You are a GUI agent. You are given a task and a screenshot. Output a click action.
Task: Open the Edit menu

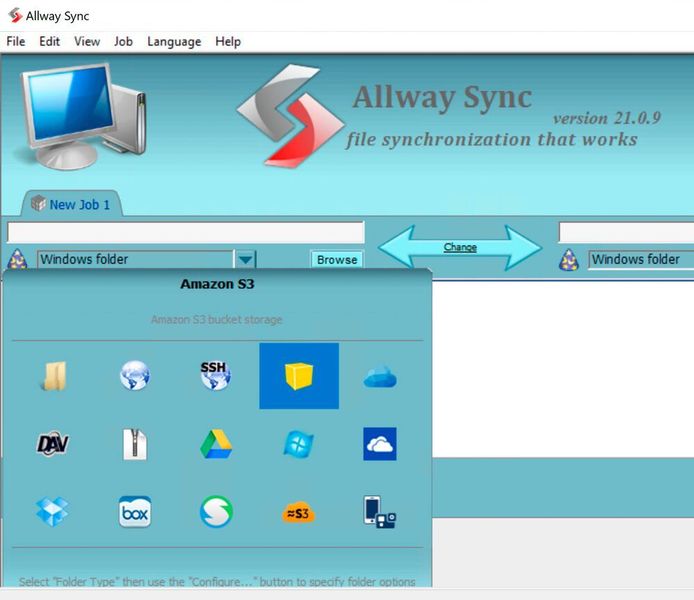(x=49, y=42)
